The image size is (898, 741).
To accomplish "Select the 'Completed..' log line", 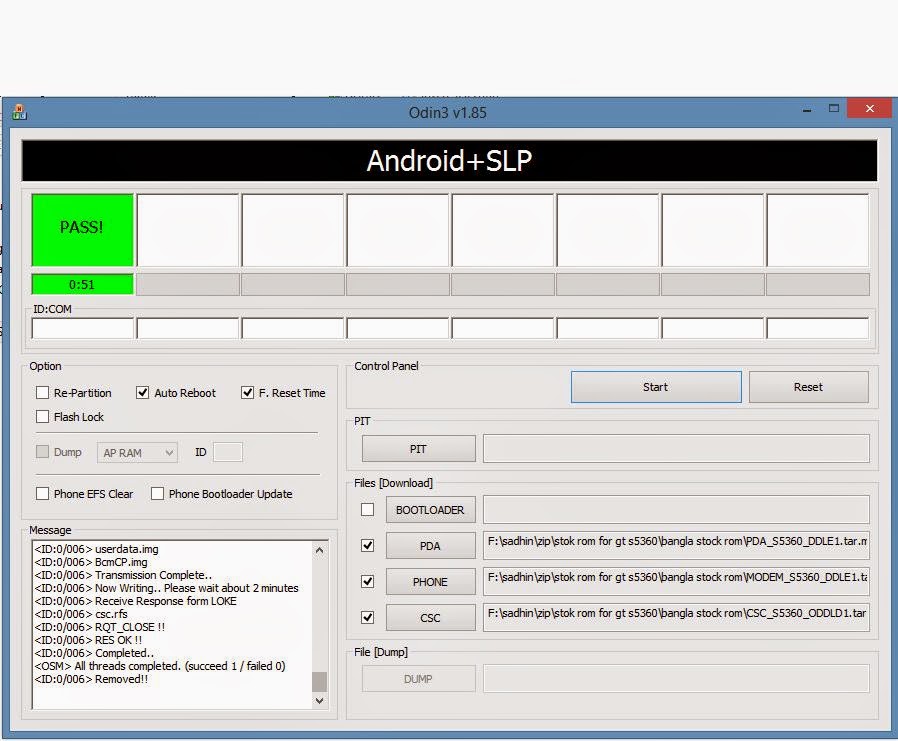I will (x=94, y=653).
